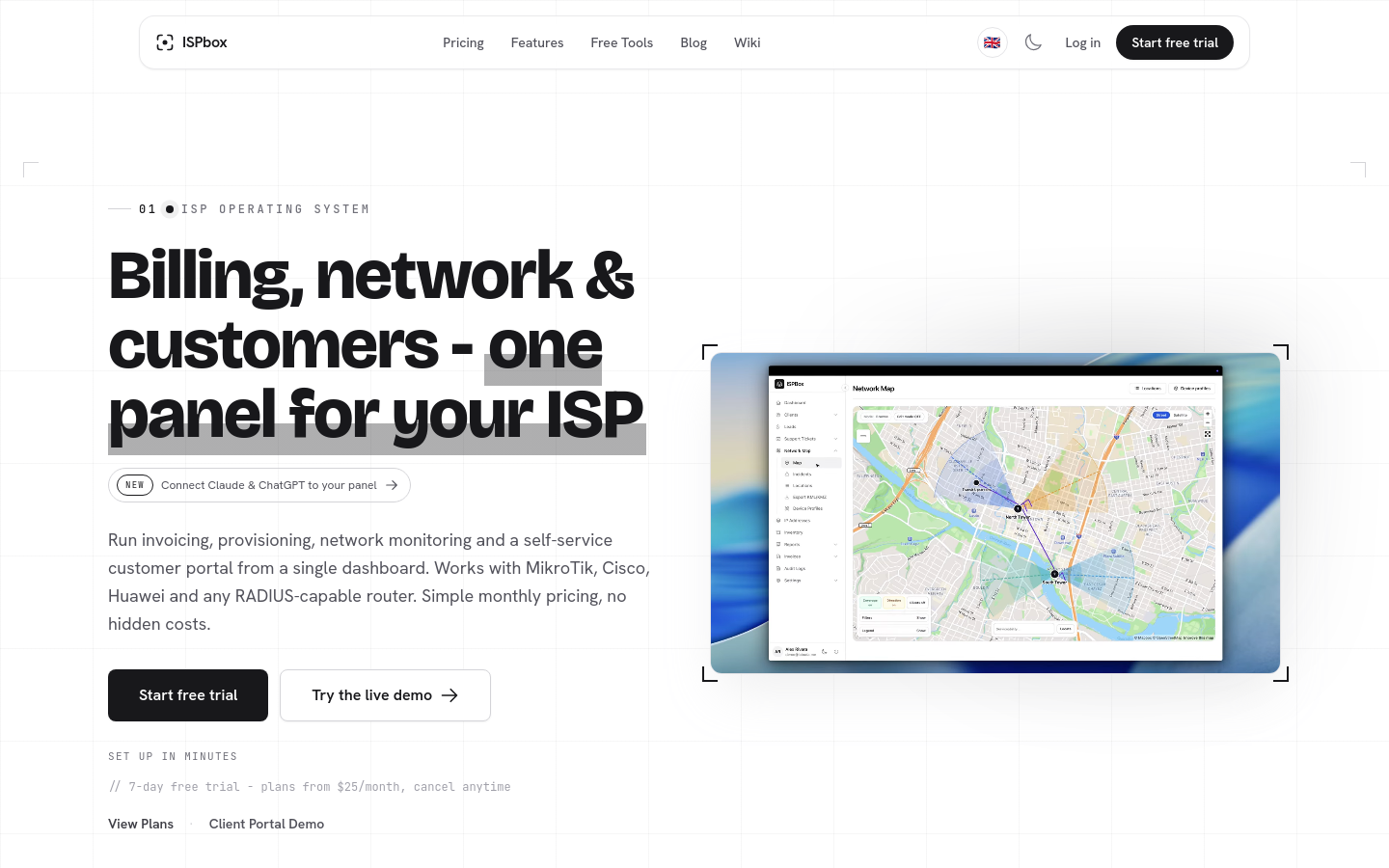Click the '7-day free trial' pricing note
1389x868 pixels.
(x=310, y=787)
